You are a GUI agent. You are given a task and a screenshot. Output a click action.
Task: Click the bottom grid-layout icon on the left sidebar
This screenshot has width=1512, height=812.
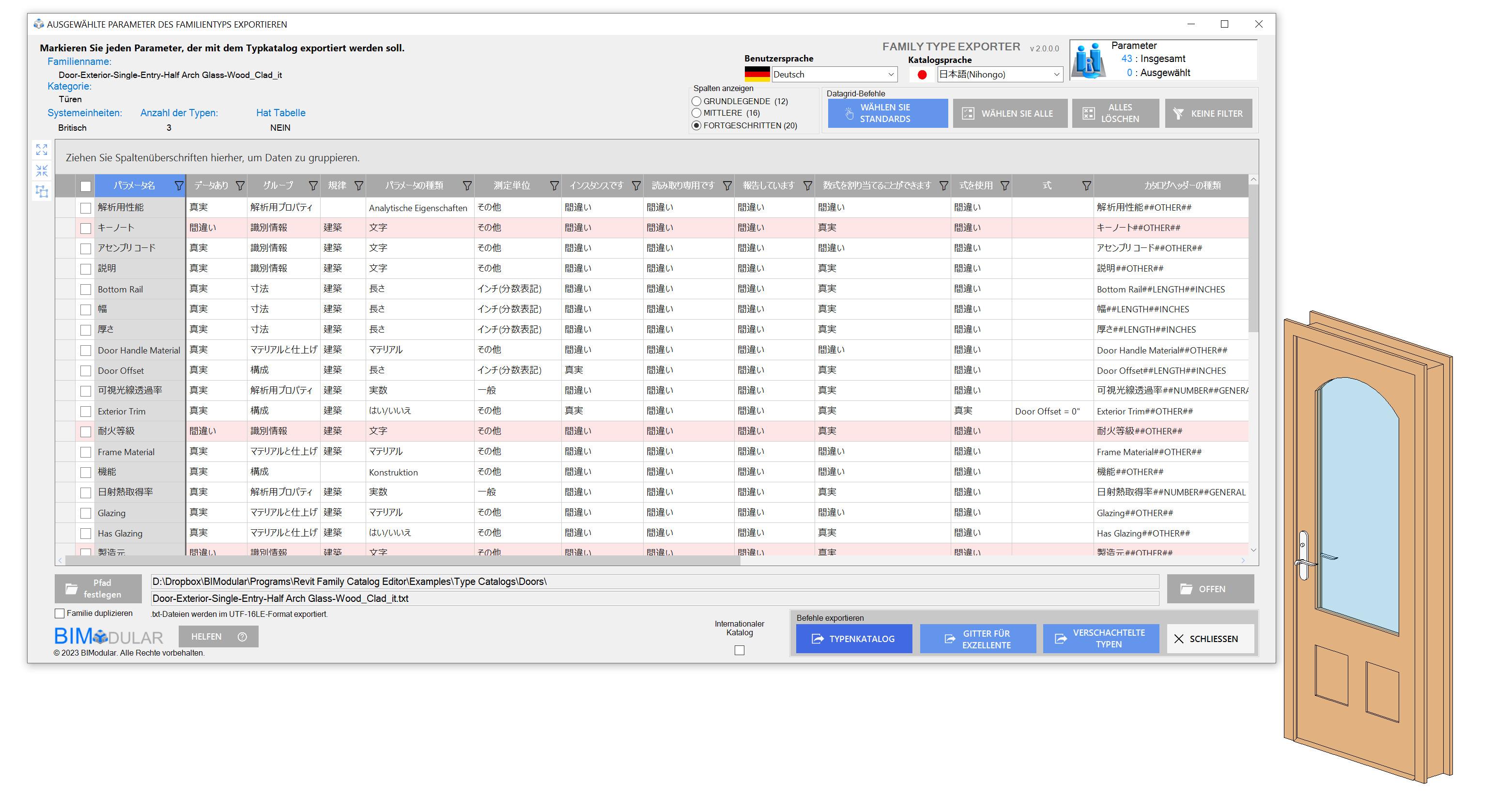point(42,191)
